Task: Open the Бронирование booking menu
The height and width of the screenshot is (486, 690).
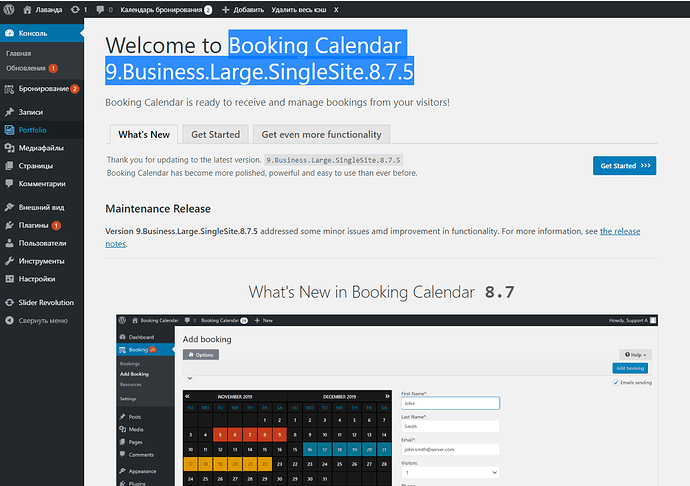Action: tap(42, 89)
